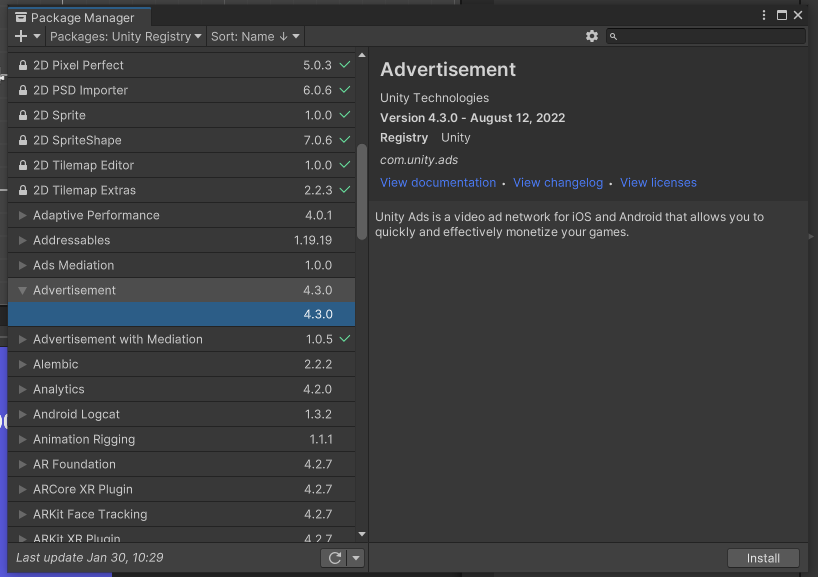Click lock icon on 2D PSD Importer
The width and height of the screenshot is (818, 577).
(22, 90)
